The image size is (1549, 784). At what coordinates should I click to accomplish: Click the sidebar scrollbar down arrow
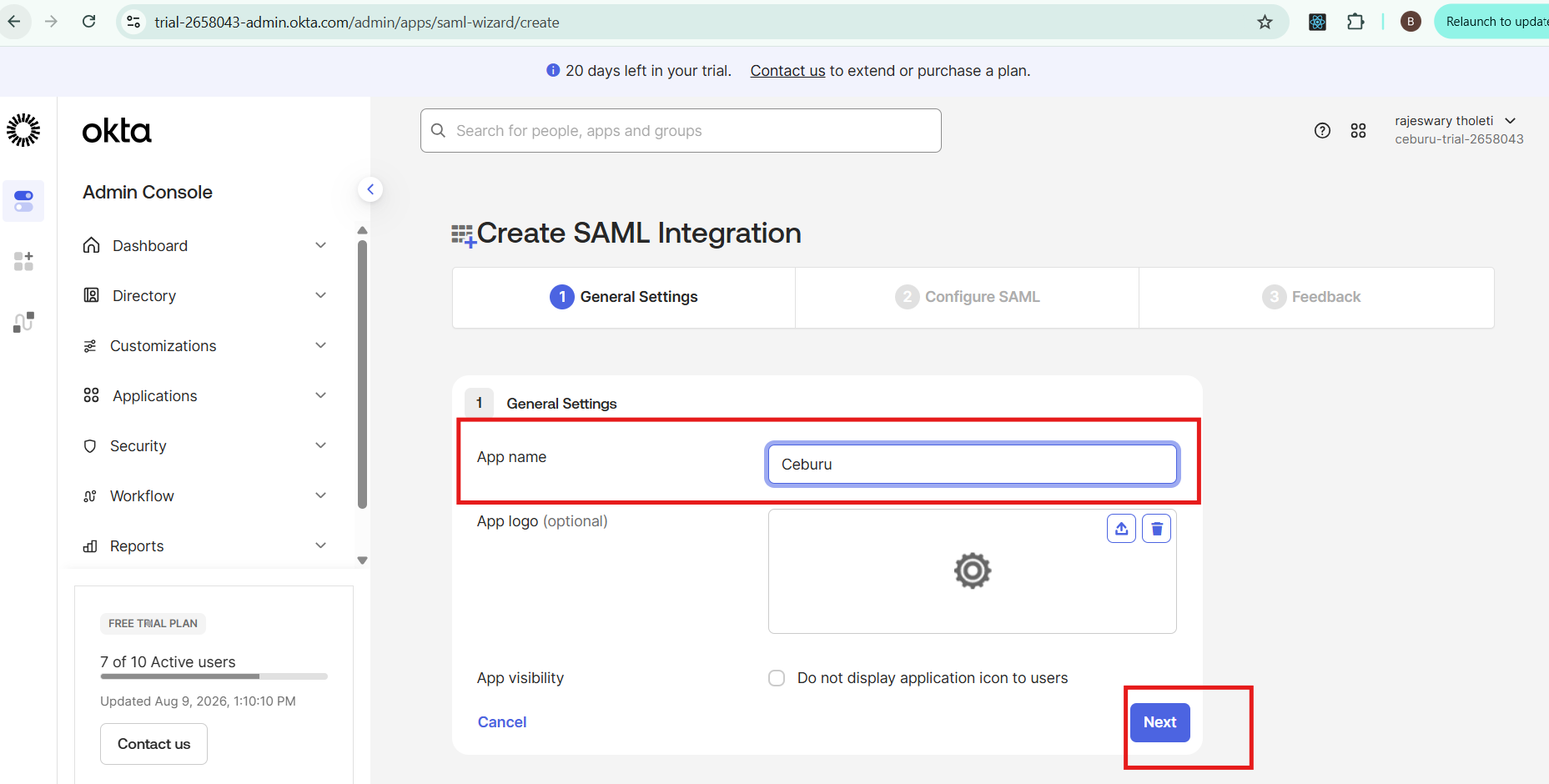(x=362, y=560)
